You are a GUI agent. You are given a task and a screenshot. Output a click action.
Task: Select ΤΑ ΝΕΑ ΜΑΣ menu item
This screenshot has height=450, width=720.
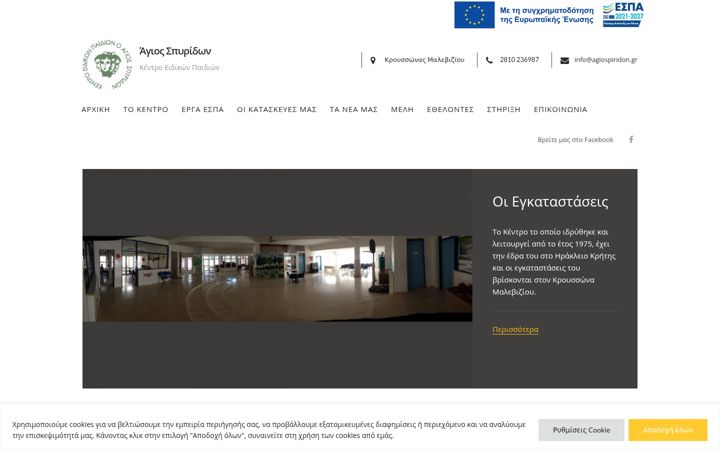pos(354,109)
